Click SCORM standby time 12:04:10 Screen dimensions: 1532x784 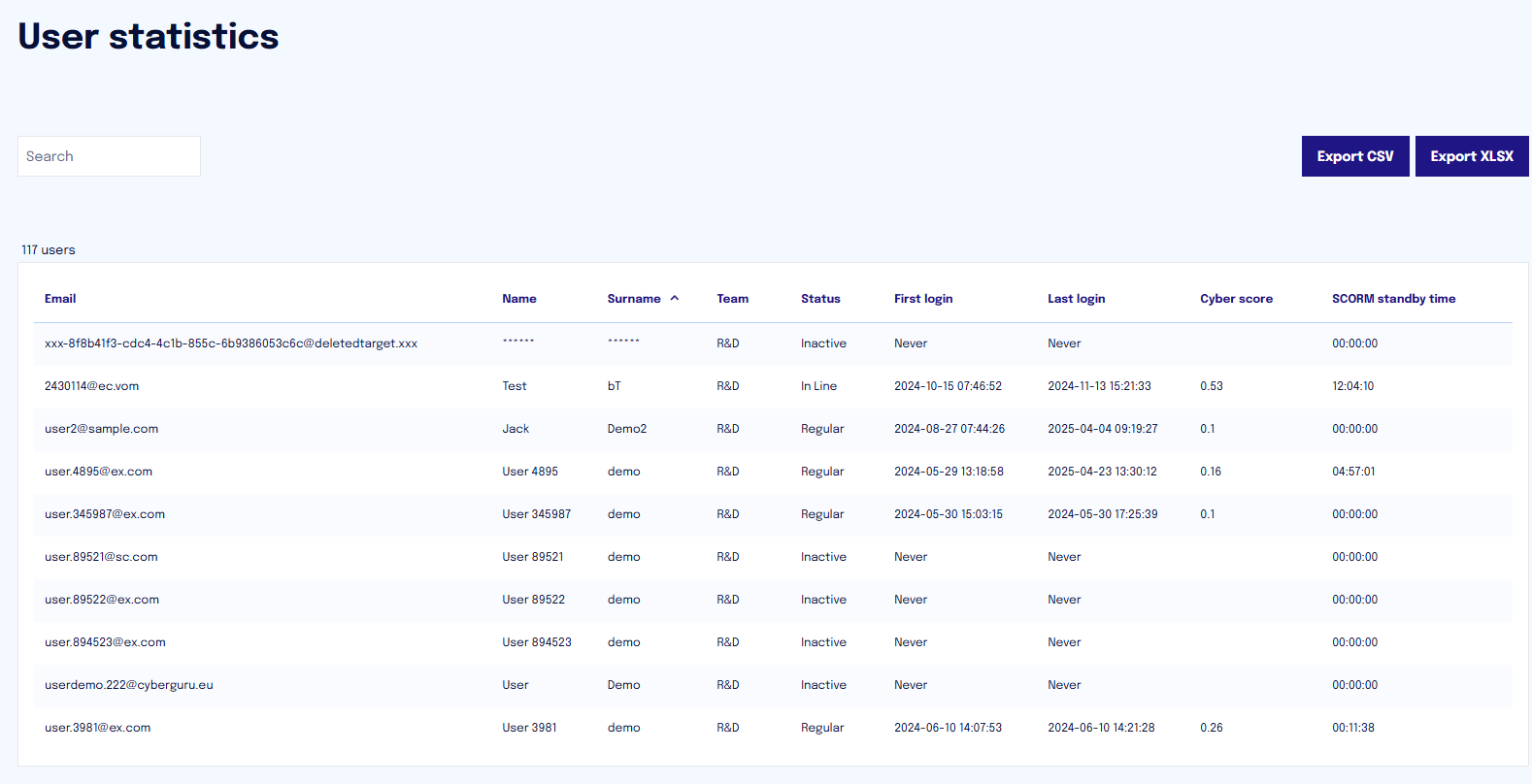tap(1353, 386)
